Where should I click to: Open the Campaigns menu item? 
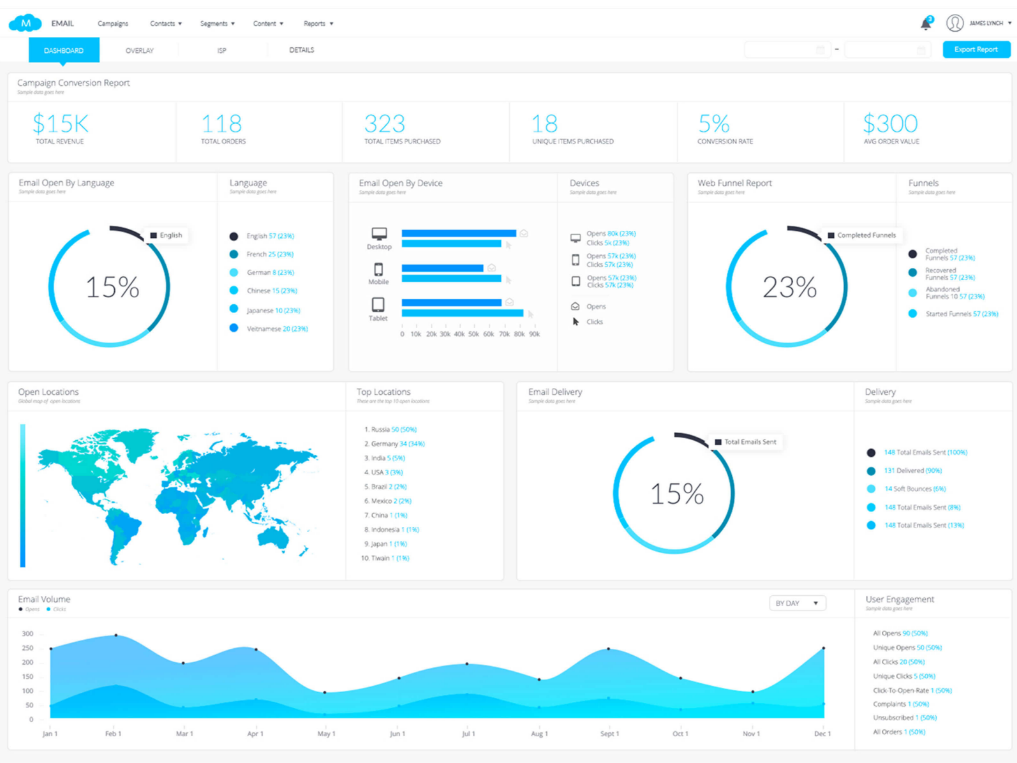click(112, 23)
